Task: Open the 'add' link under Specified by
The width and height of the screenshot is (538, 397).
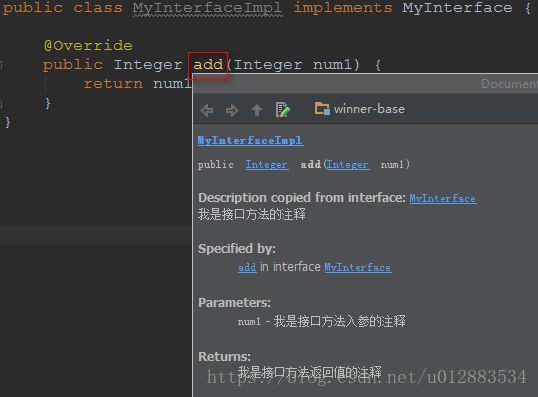Action: (247, 267)
